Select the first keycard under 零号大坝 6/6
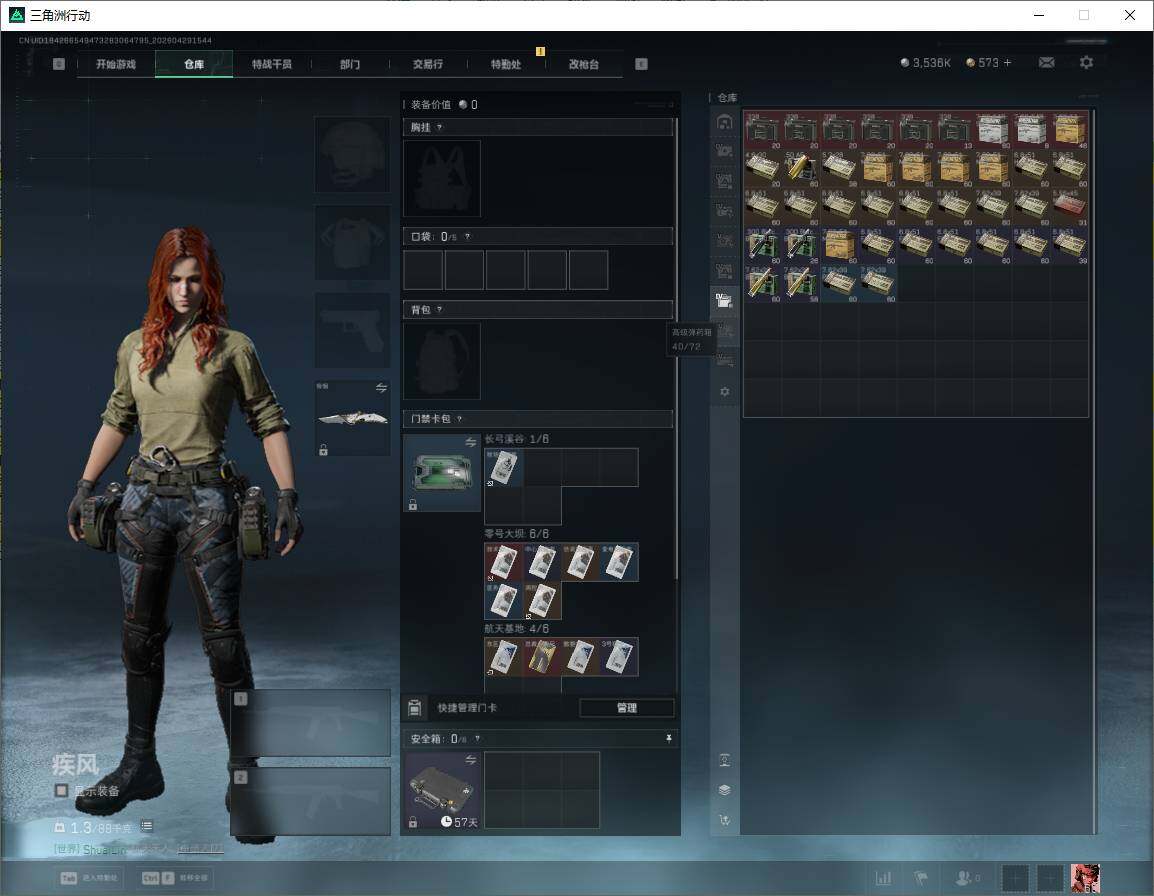 point(503,562)
